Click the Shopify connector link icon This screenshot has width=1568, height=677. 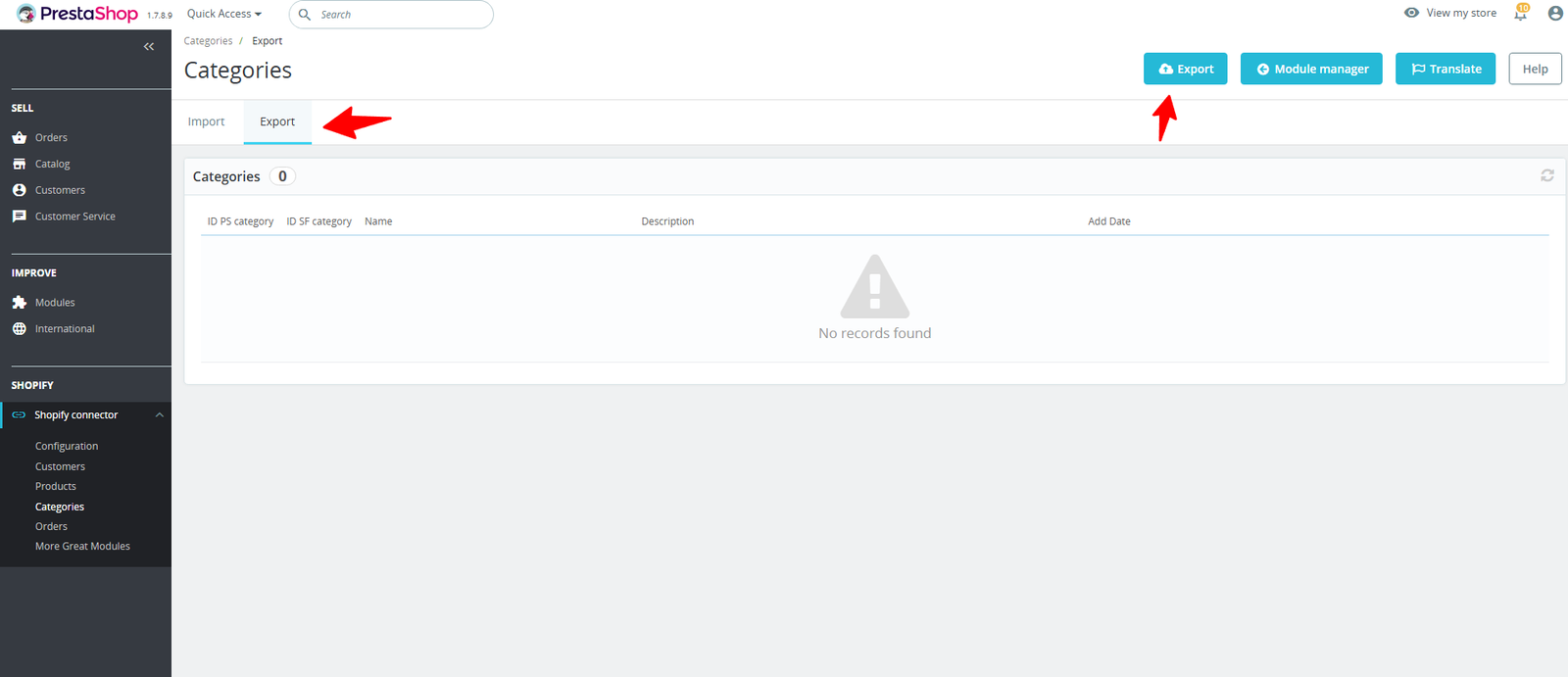pos(19,415)
